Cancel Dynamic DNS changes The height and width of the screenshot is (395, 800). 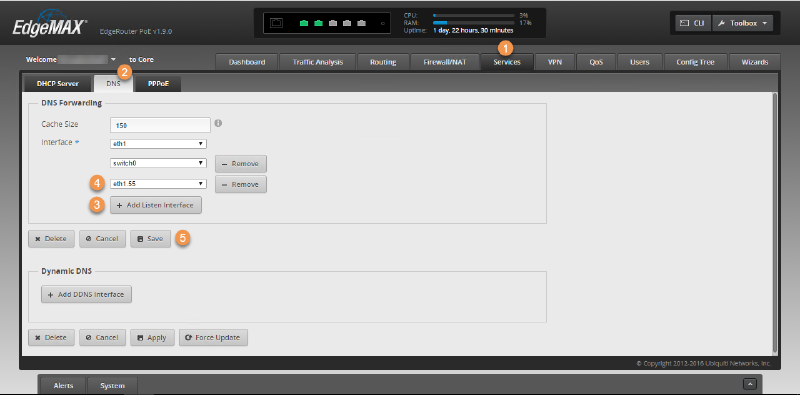[102, 337]
